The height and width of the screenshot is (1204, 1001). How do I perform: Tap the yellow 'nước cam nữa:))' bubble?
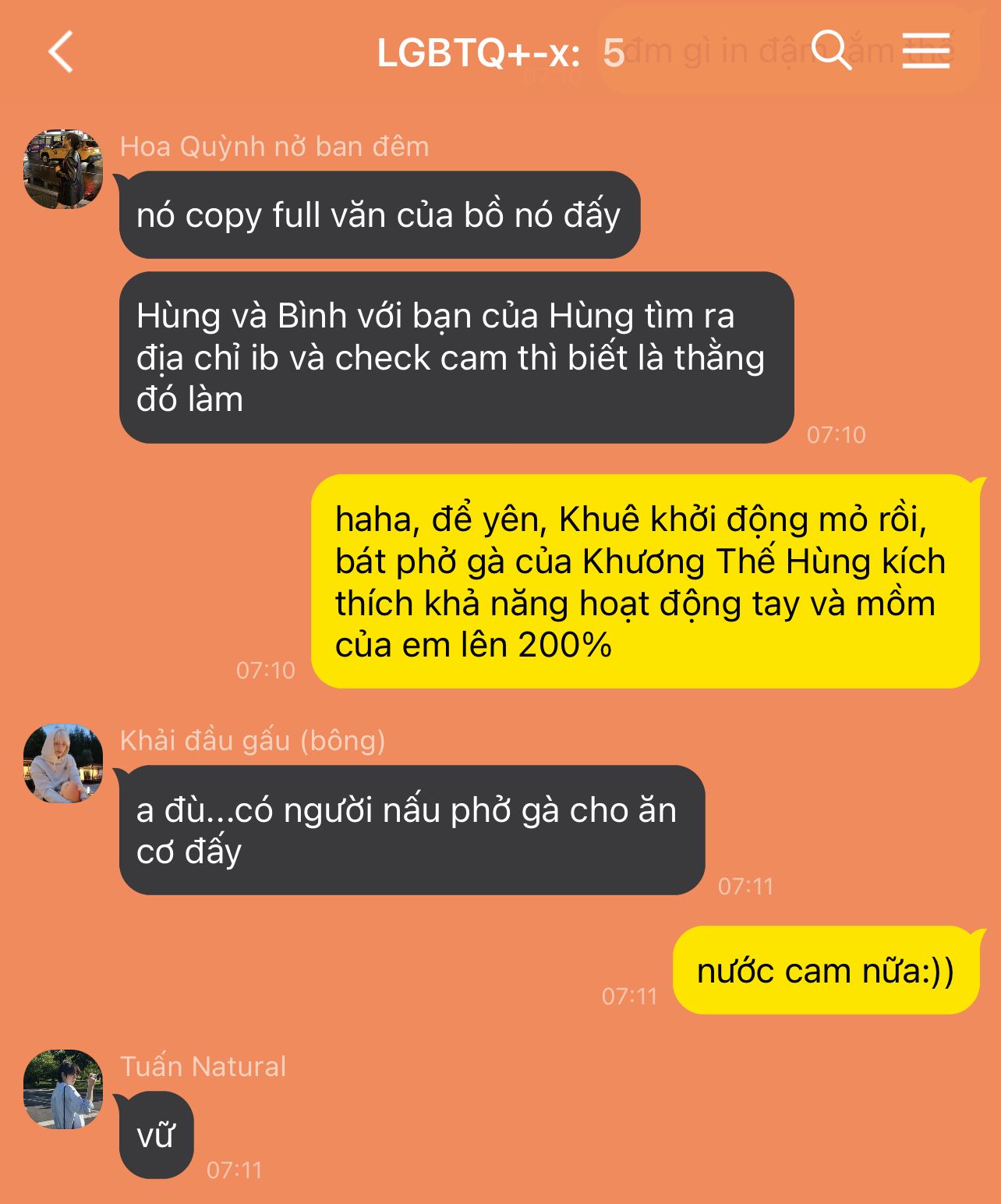click(x=826, y=970)
